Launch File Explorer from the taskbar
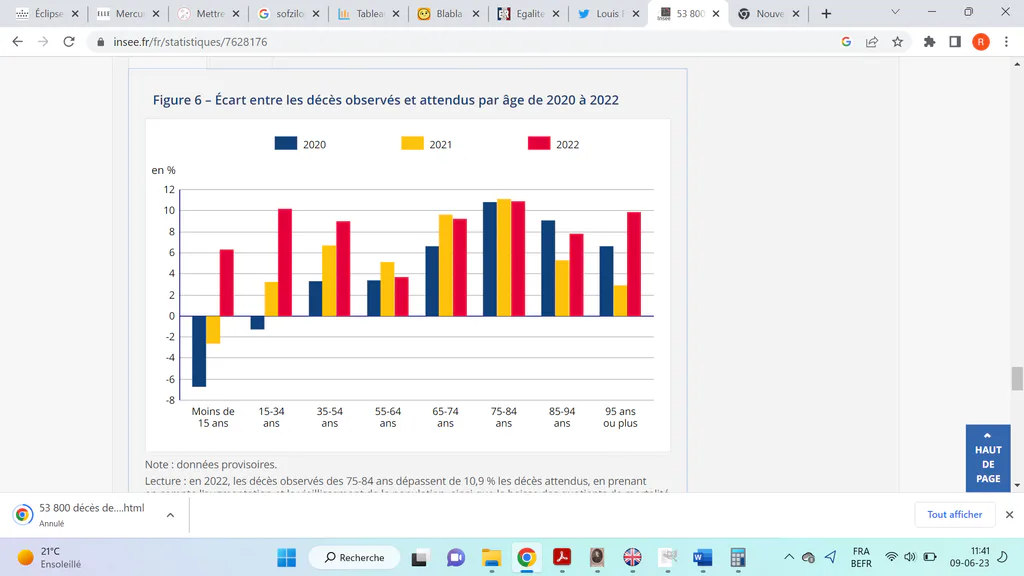The height and width of the screenshot is (576, 1024). coord(491,557)
